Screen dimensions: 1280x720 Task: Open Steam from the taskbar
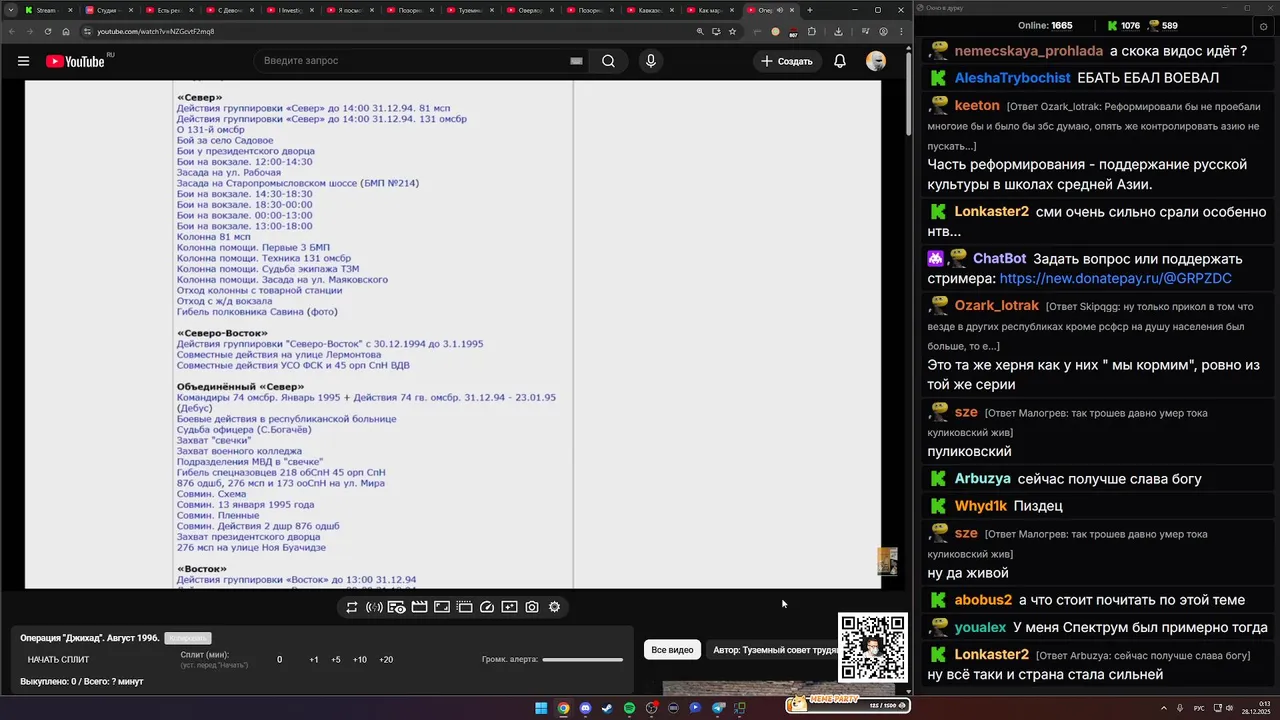pyautogui.click(x=607, y=708)
